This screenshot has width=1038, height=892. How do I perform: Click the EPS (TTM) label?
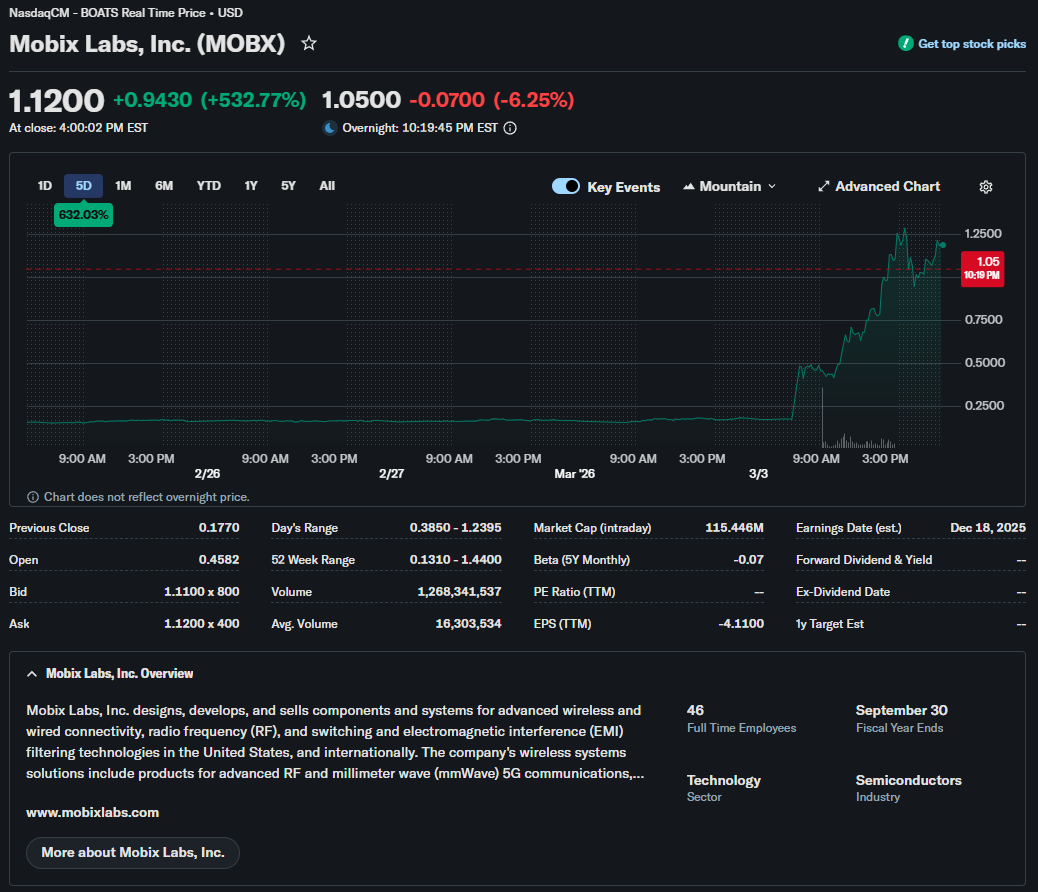coord(563,624)
